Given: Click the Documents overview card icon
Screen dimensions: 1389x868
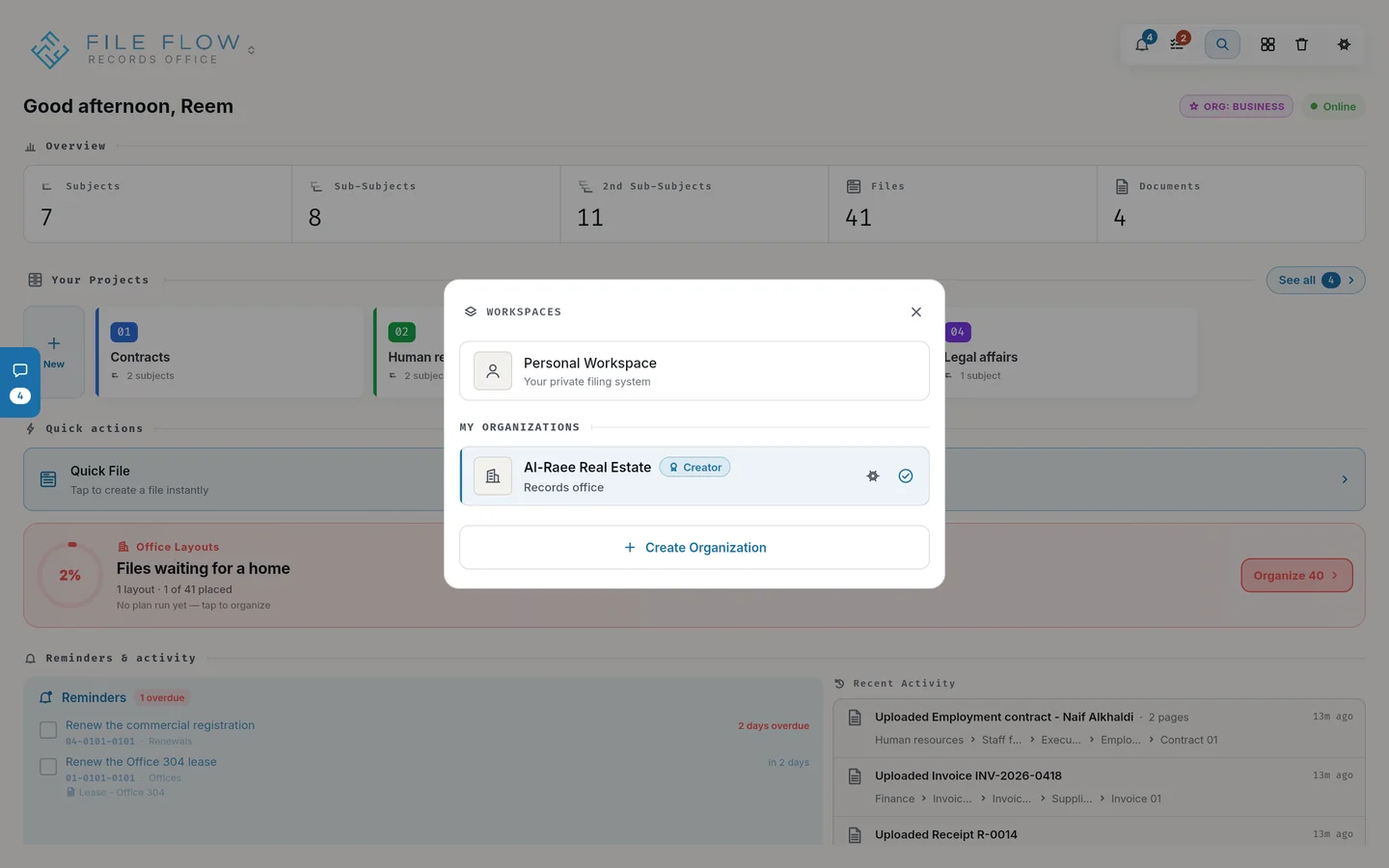Looking at the screenshot, I should pos(1122,186).
